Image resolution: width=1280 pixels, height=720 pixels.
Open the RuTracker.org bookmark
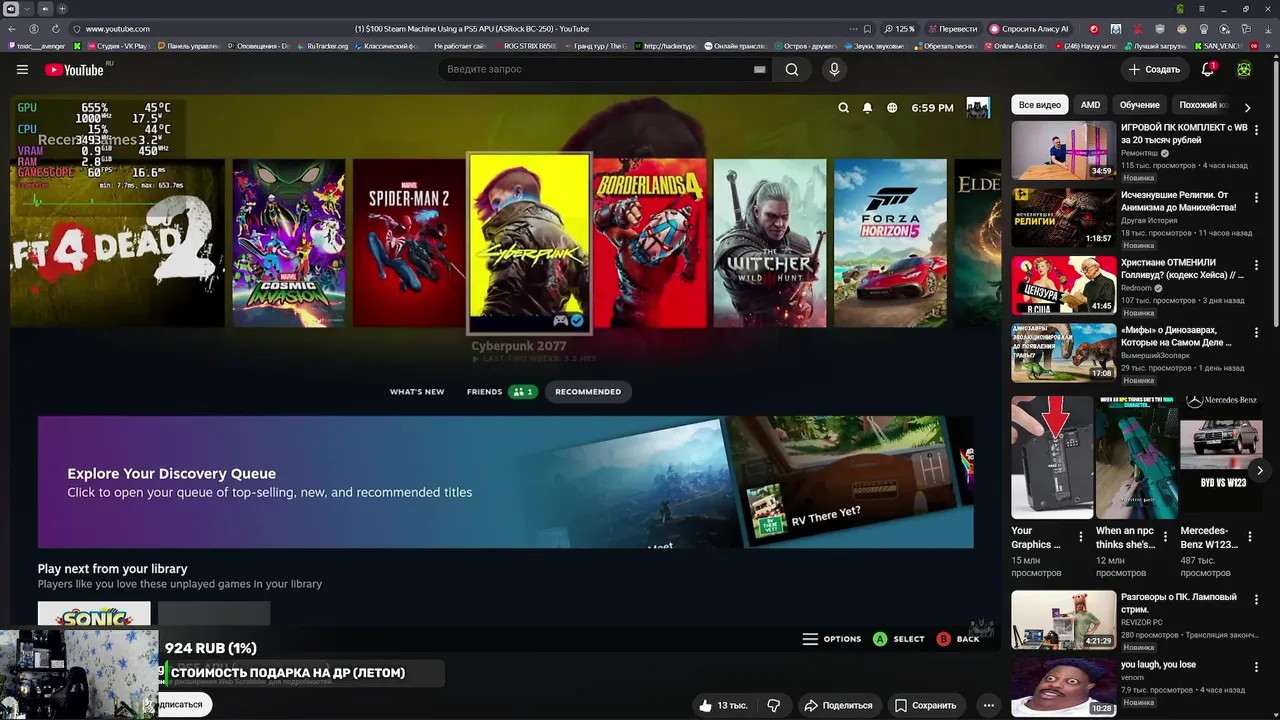[322, 46]
